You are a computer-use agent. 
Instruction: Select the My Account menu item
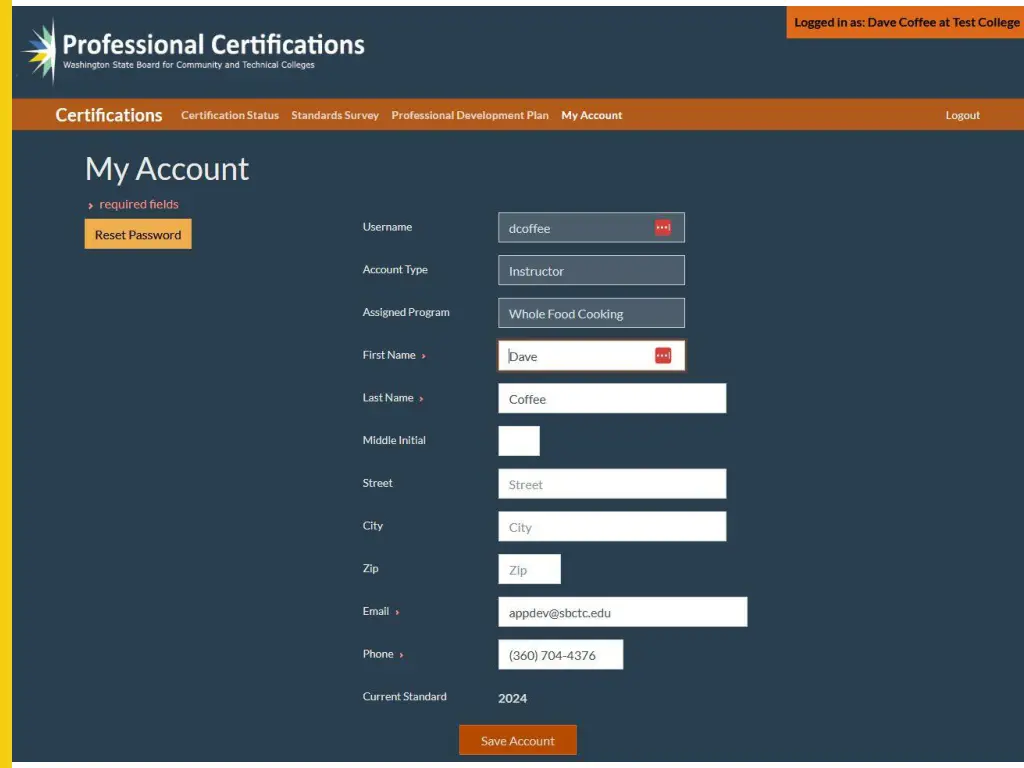[592, 115]
